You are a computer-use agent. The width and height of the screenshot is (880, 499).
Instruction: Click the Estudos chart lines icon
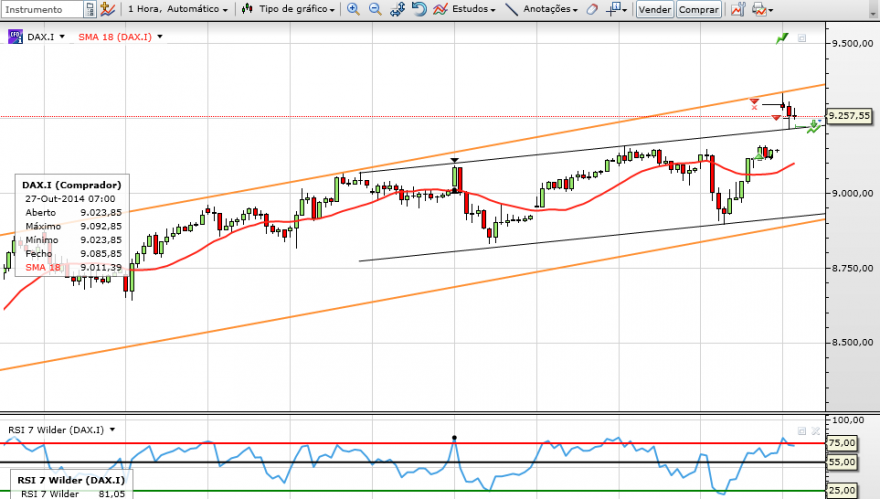tap(441, 9)
